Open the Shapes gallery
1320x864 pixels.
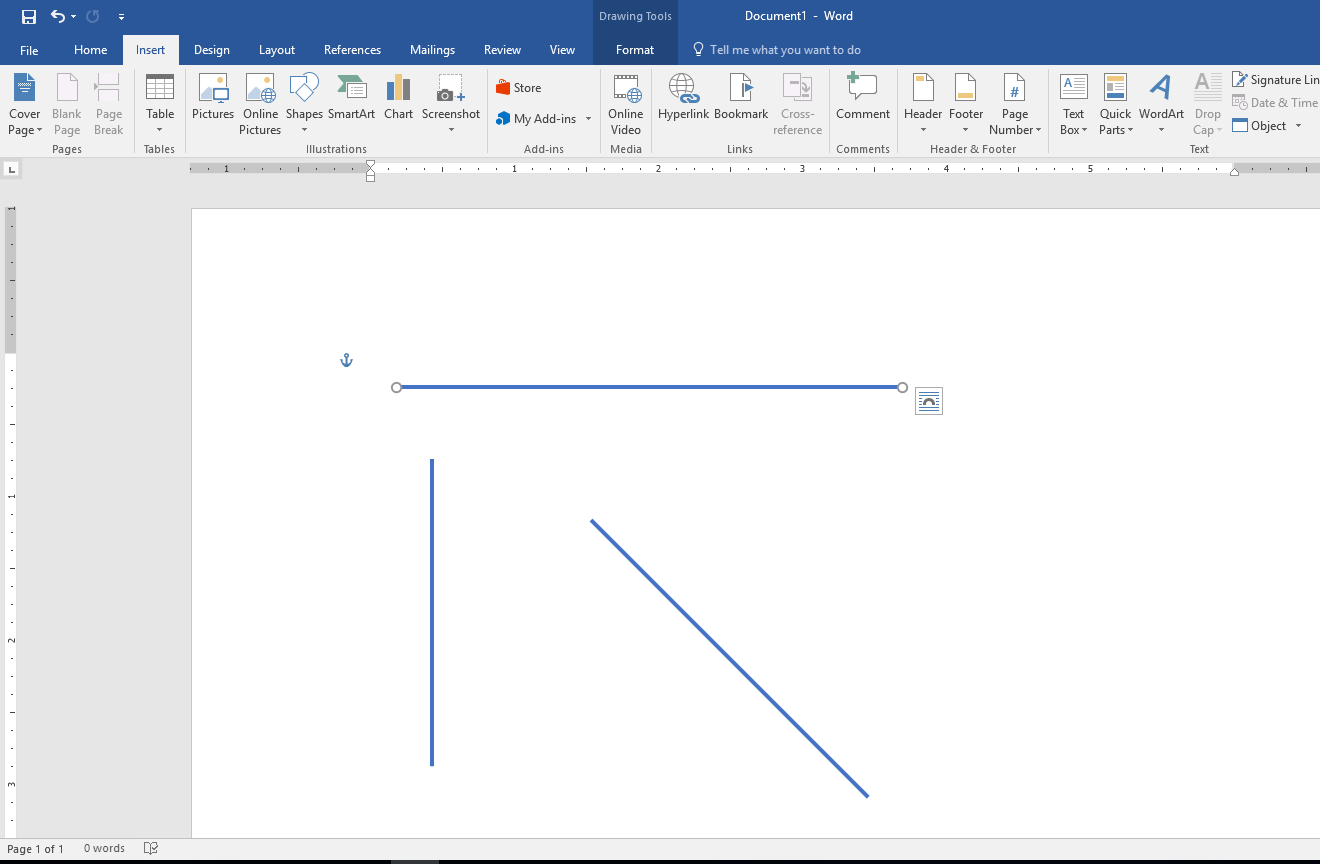(x=304, y=105)
